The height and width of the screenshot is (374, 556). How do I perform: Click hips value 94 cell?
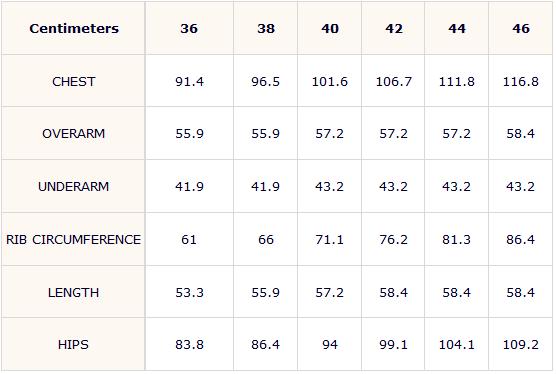click(x=329, y=344)
